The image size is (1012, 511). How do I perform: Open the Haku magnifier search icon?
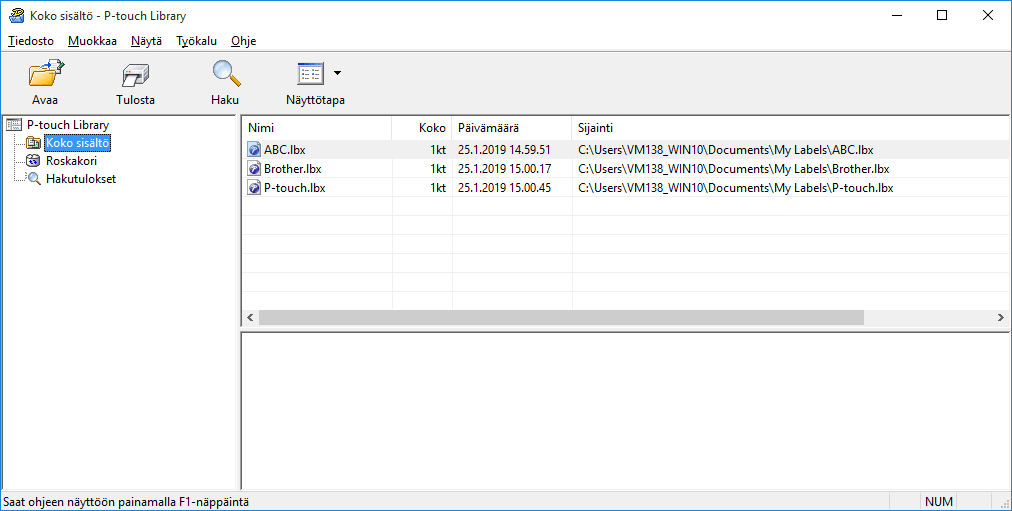[x=227, y=74]
